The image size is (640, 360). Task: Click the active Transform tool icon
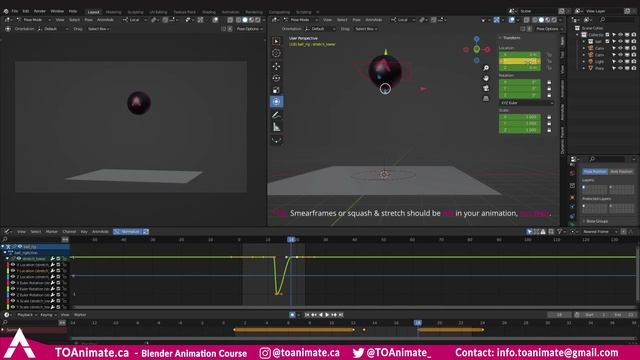point(276,102)
